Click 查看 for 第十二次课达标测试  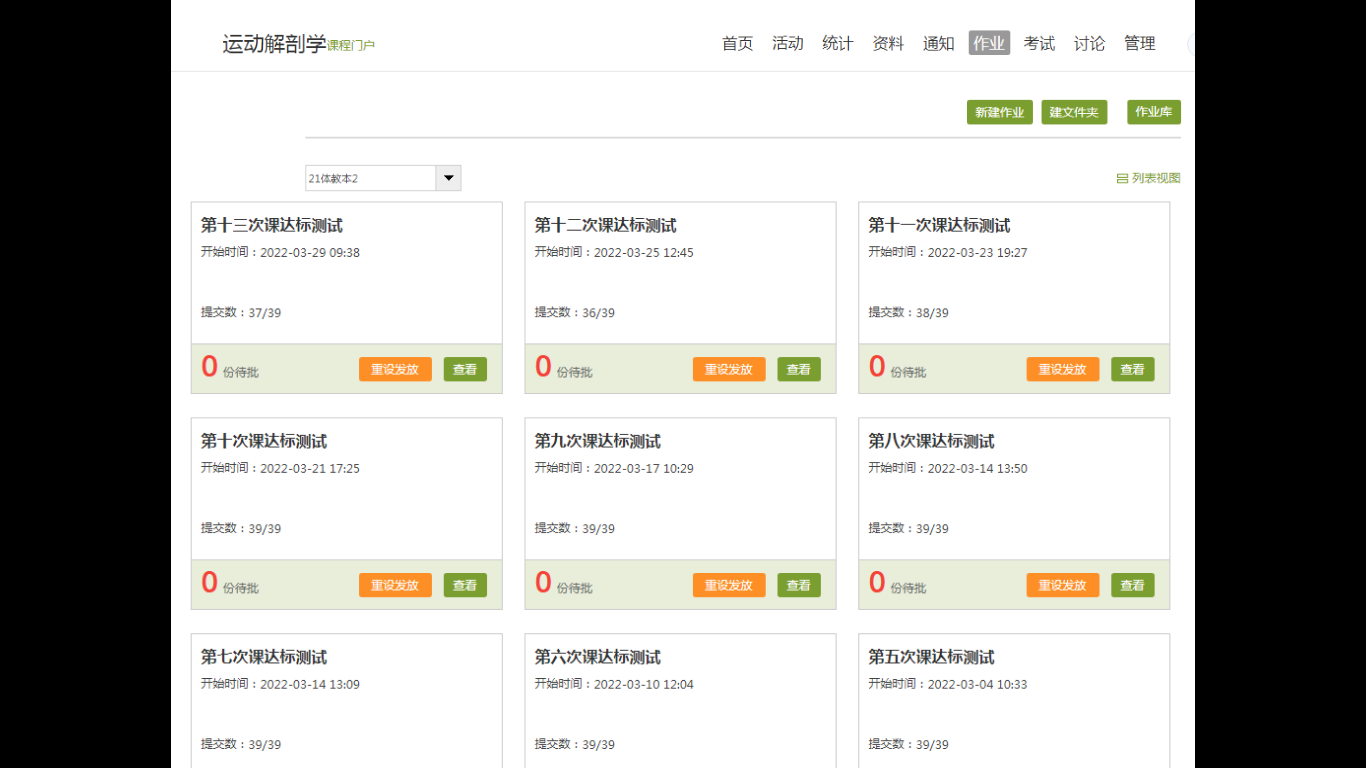(798, 369)
